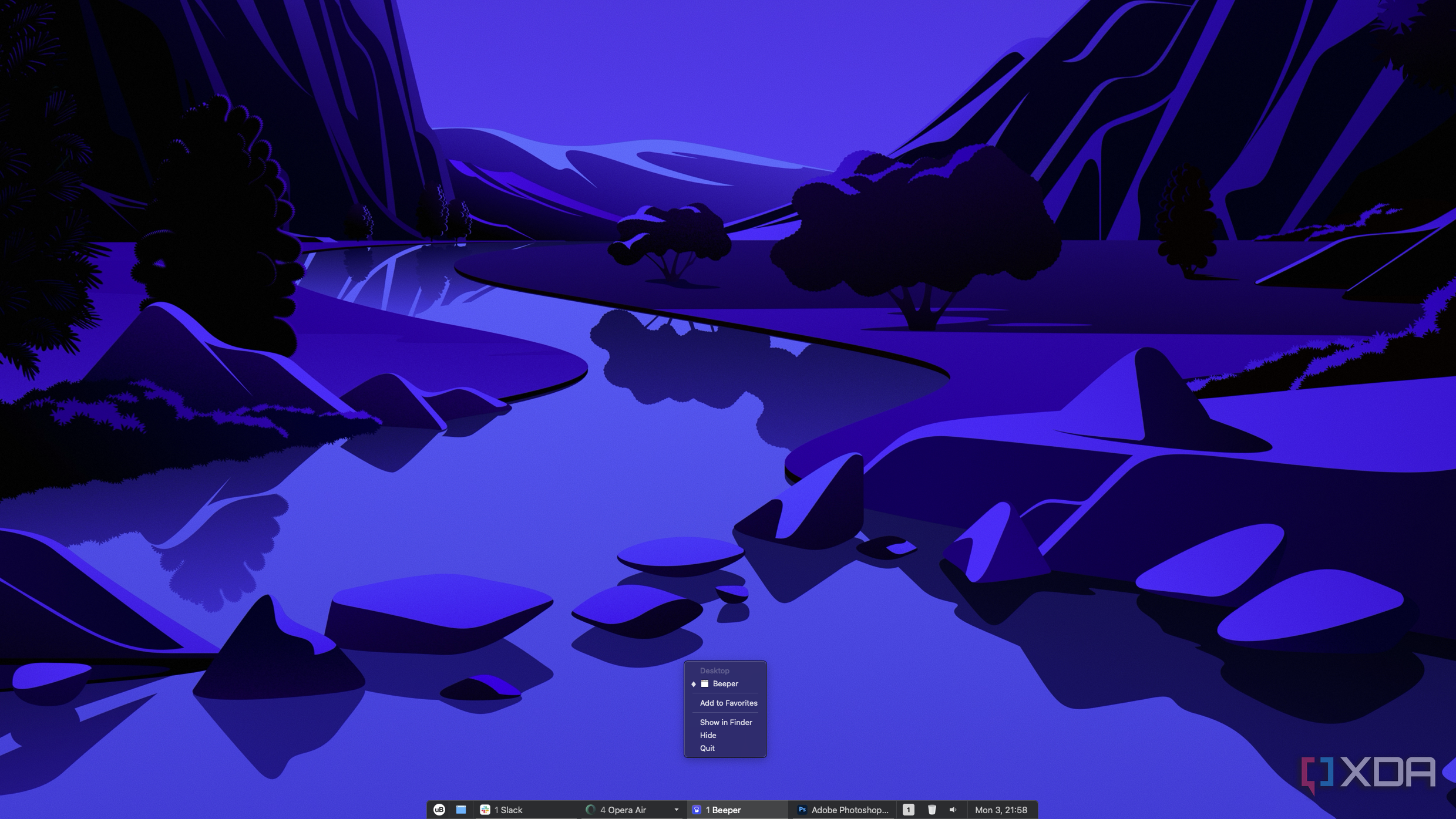Viewport: 1456px width, 819px height.
Task: Click the Beeper window icon in the context menu
Action: (x=705, y=683)
